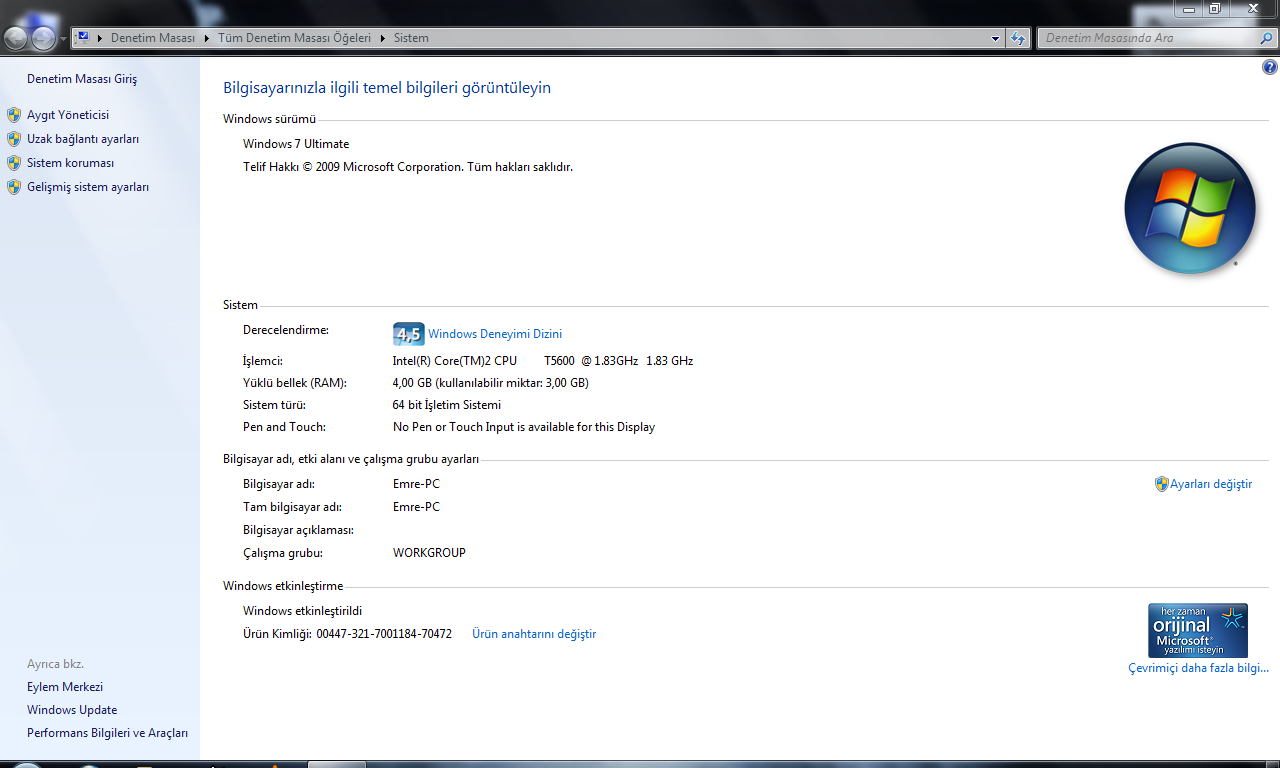Screen dimensions: 1280x768
Task: Open the recent pages dropdown beside Forward
Action: [x=63, y=39]
